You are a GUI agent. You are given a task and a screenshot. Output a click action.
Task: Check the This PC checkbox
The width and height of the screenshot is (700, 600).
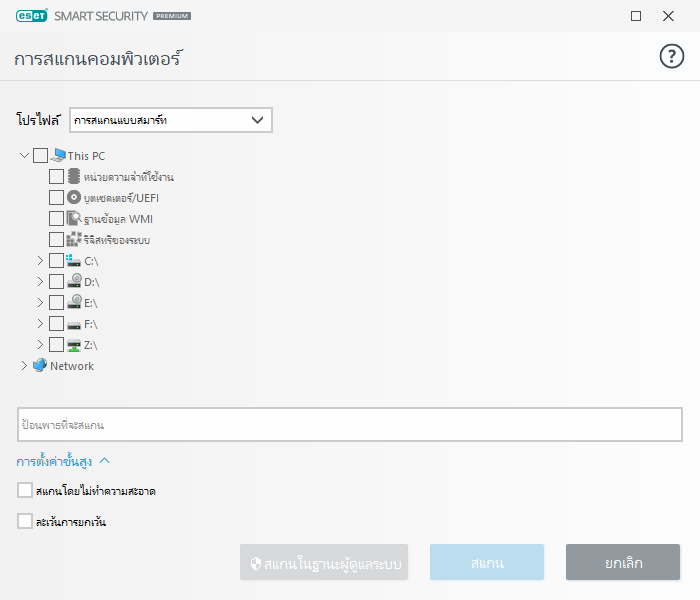click(40, 155)
